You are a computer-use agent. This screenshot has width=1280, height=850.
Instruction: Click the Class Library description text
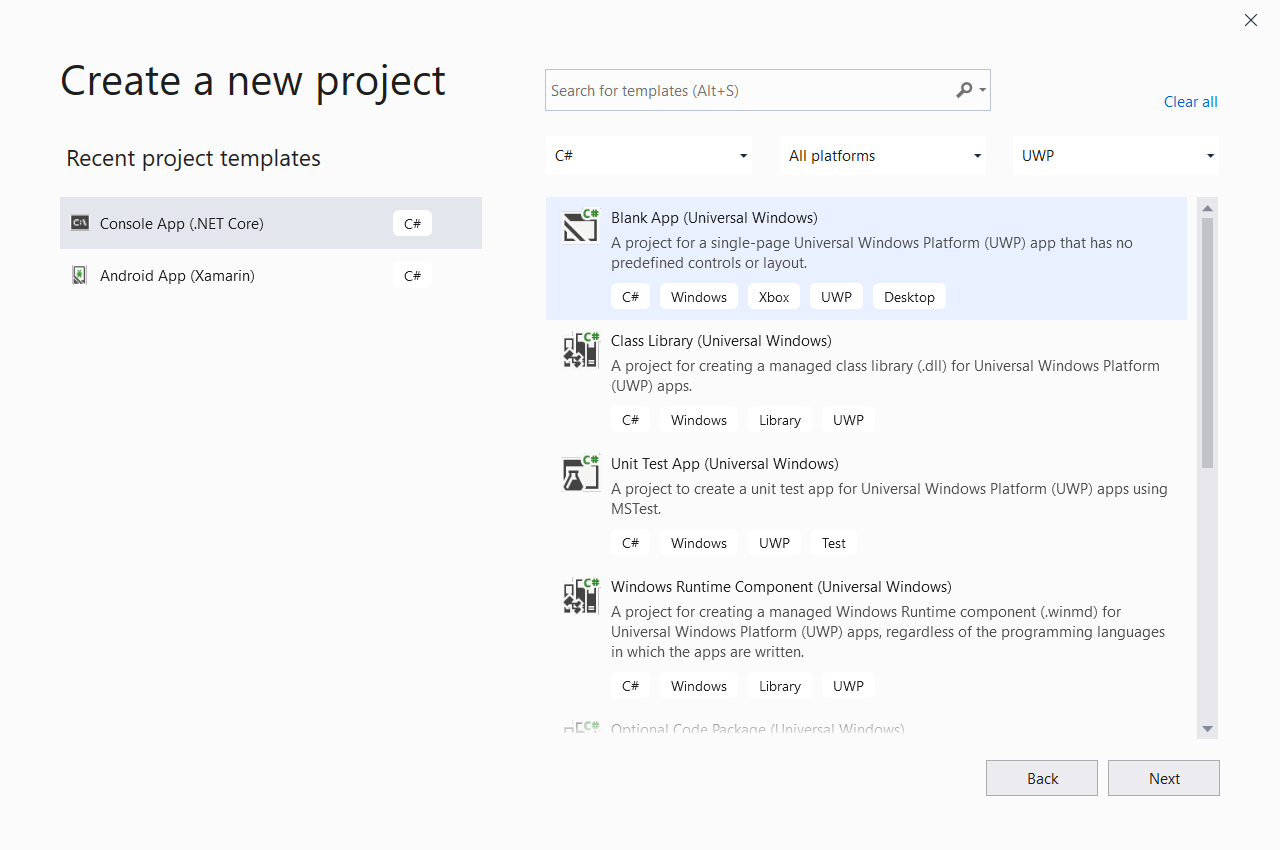pyautogui.click(x=885, y=376)
